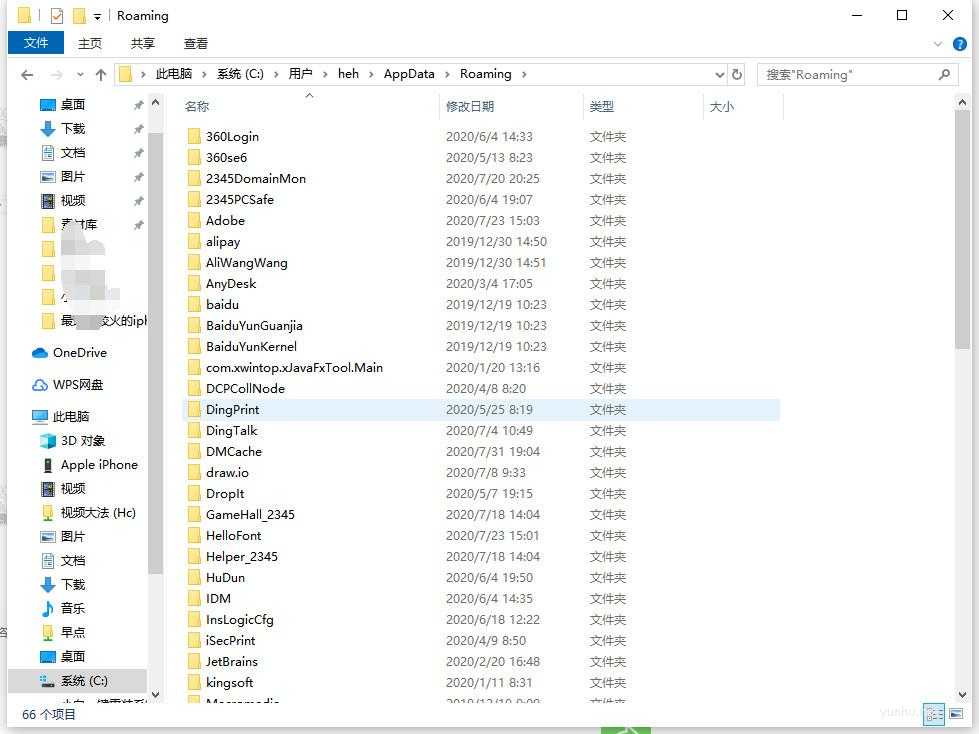The image size is (979, 734).
Task: Select the OneDrive item in sidebar
Action: pyautogui.click(x=77, y=352)
